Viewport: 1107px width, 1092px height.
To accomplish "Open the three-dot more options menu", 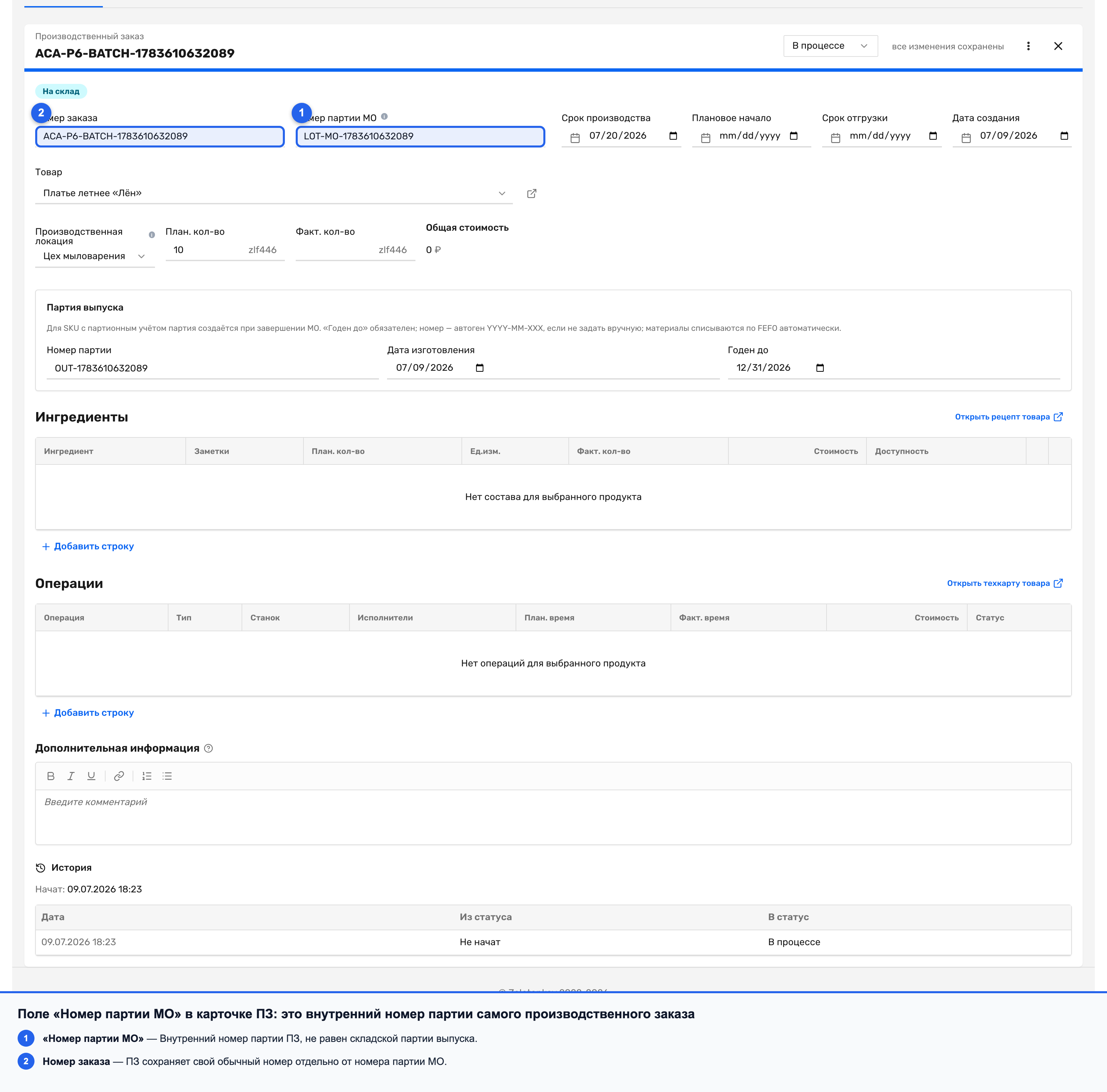I will 1029,46.
